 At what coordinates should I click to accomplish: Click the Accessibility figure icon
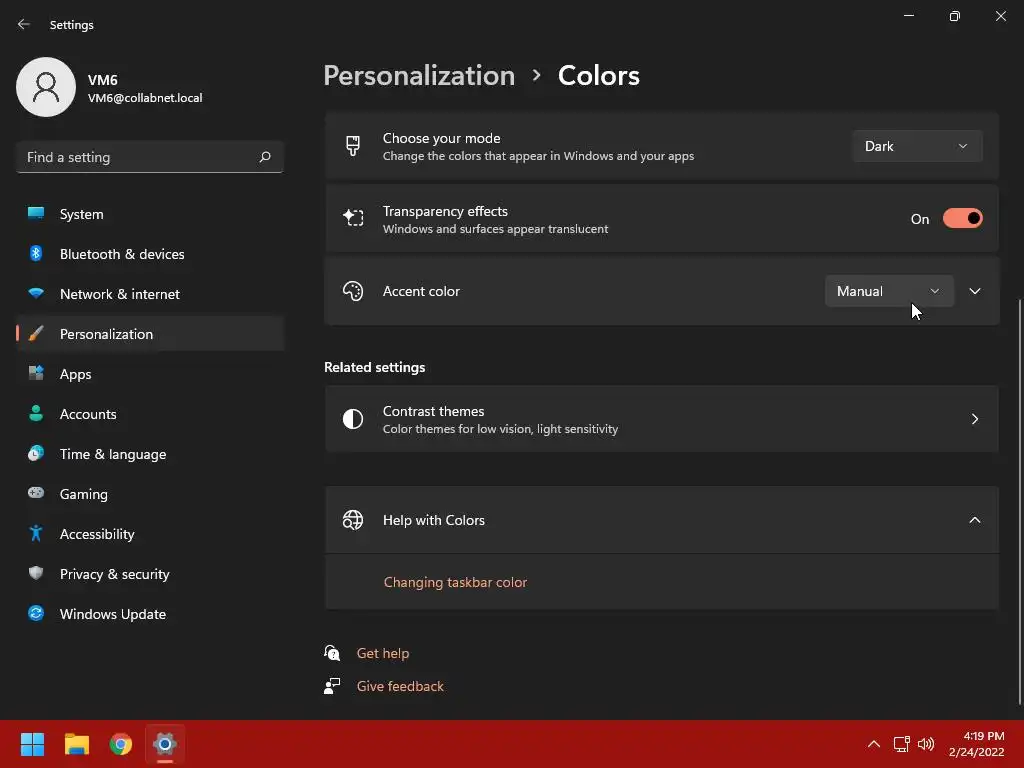coord(36,534)
